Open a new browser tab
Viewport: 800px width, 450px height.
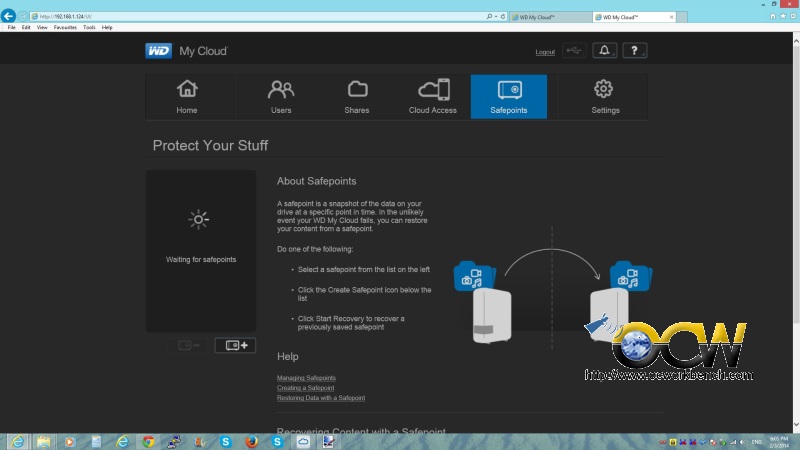[682, 17]
